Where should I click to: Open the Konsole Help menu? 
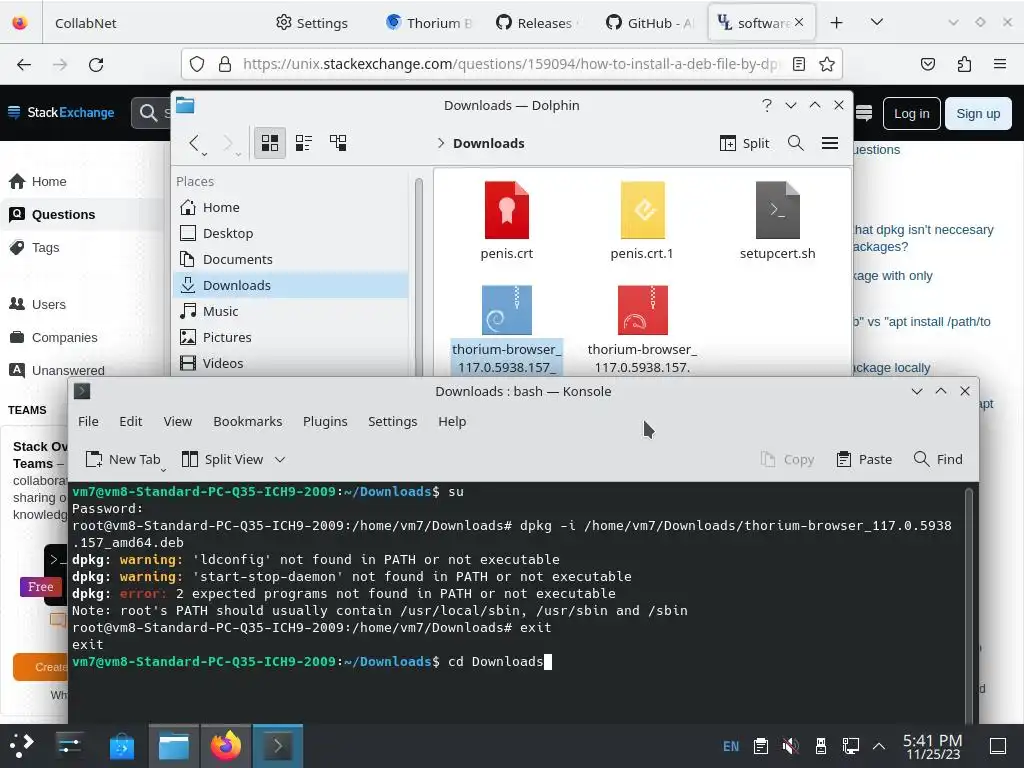tap(452, 421)
